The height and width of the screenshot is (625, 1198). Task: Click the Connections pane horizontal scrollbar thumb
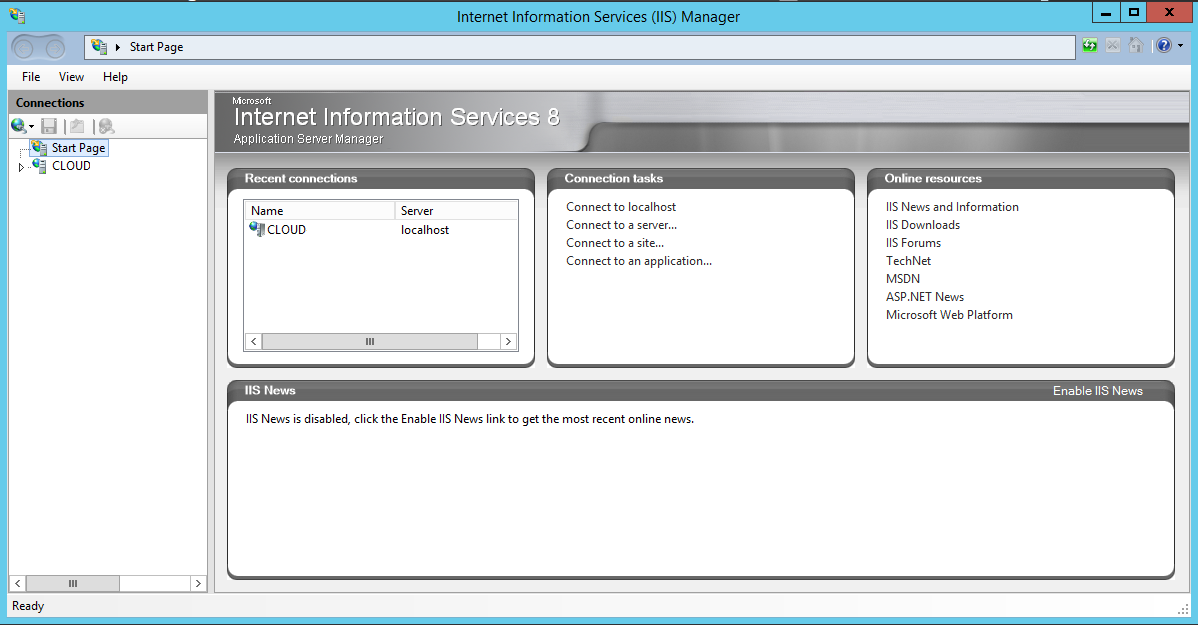73,583
